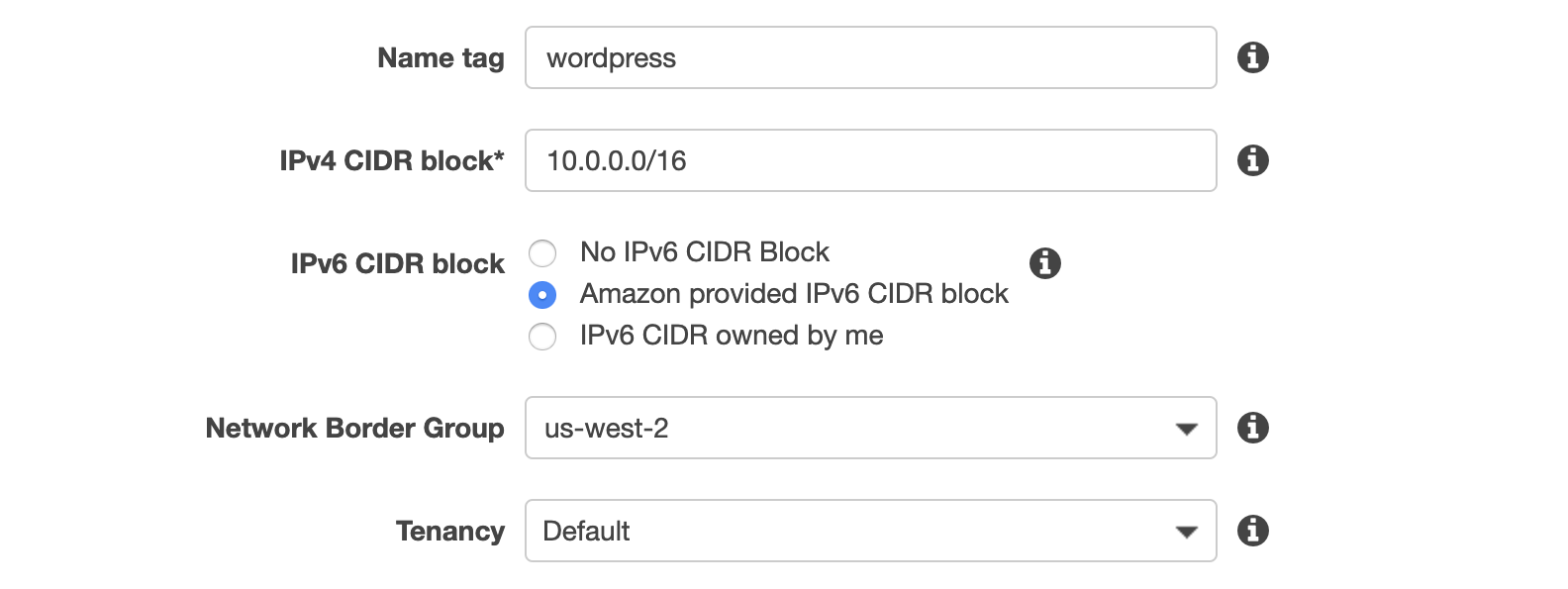
Task: Click the 'IPv4 CIDR block*' field label
Action: tap(392, 160)
